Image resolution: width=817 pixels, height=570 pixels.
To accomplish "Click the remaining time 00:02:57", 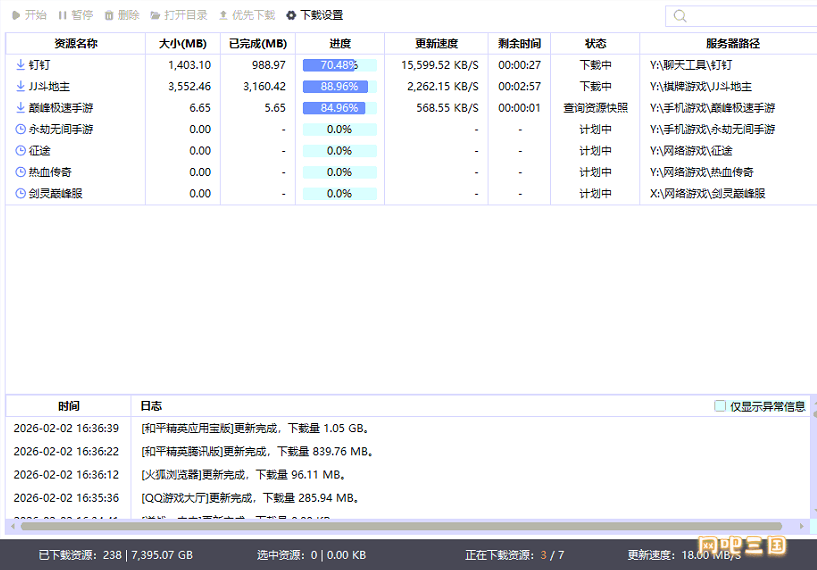I will (519, 86).
